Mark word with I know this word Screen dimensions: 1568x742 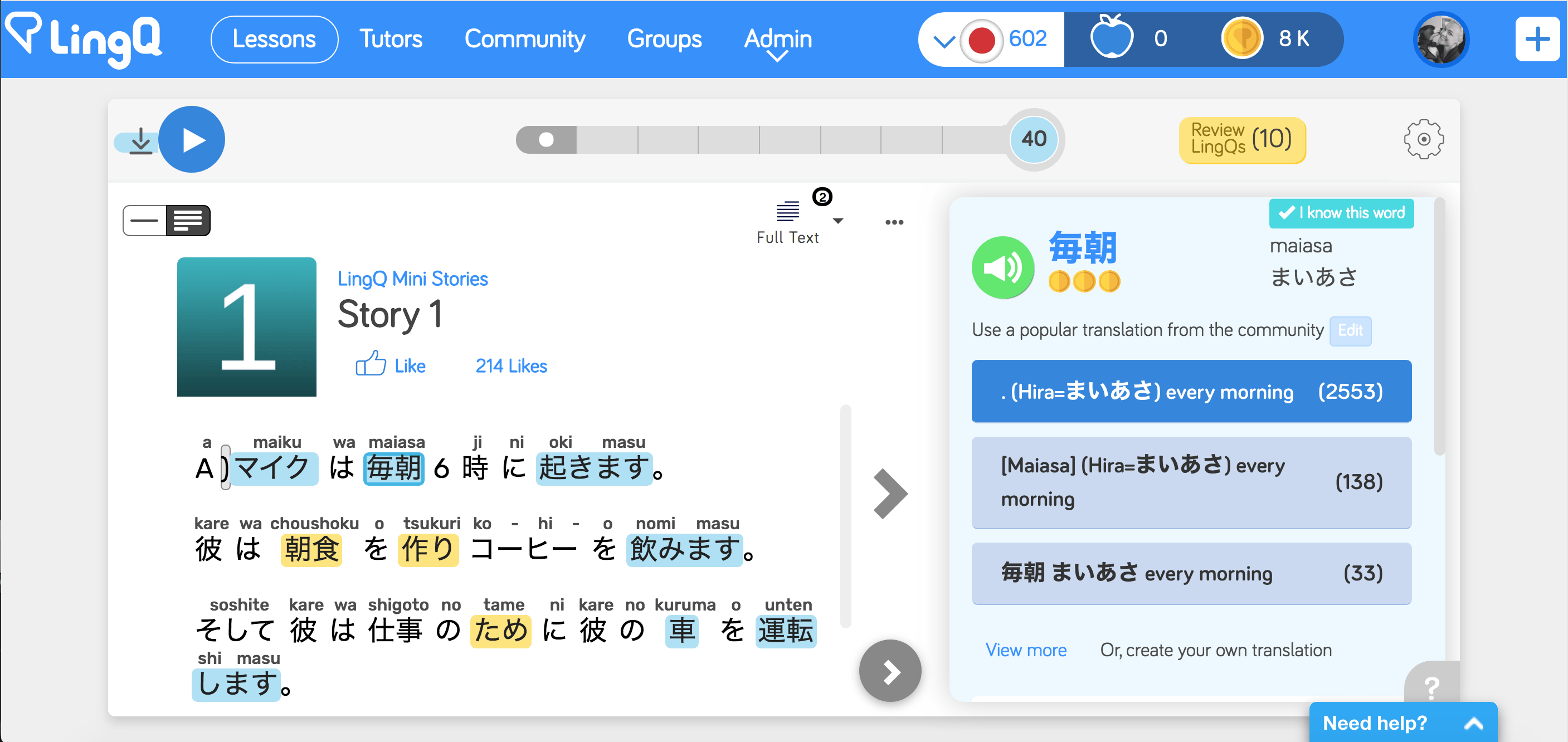click(1341, 213)
